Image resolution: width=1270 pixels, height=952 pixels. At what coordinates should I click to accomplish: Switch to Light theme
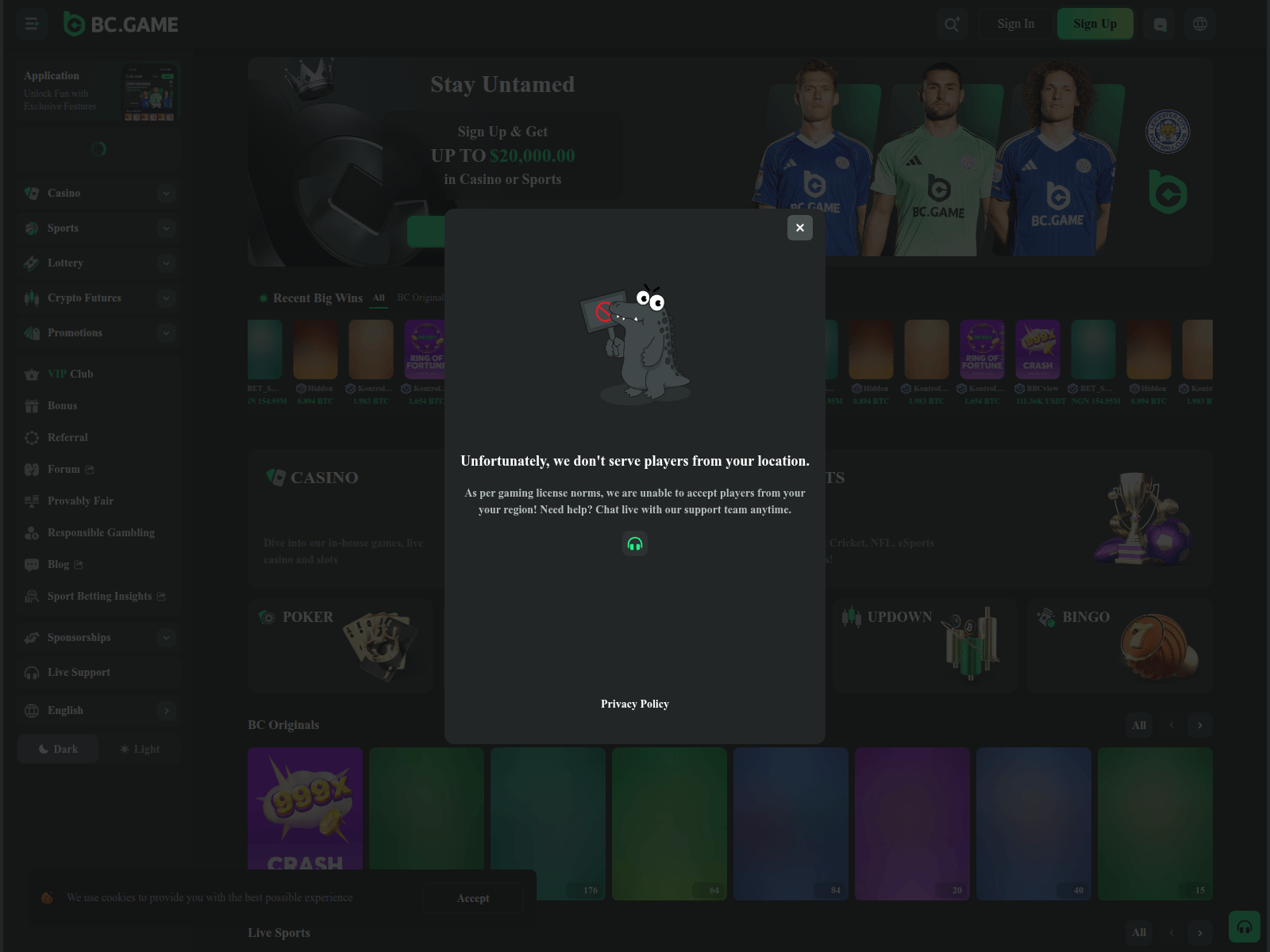[x=139, y=749]
